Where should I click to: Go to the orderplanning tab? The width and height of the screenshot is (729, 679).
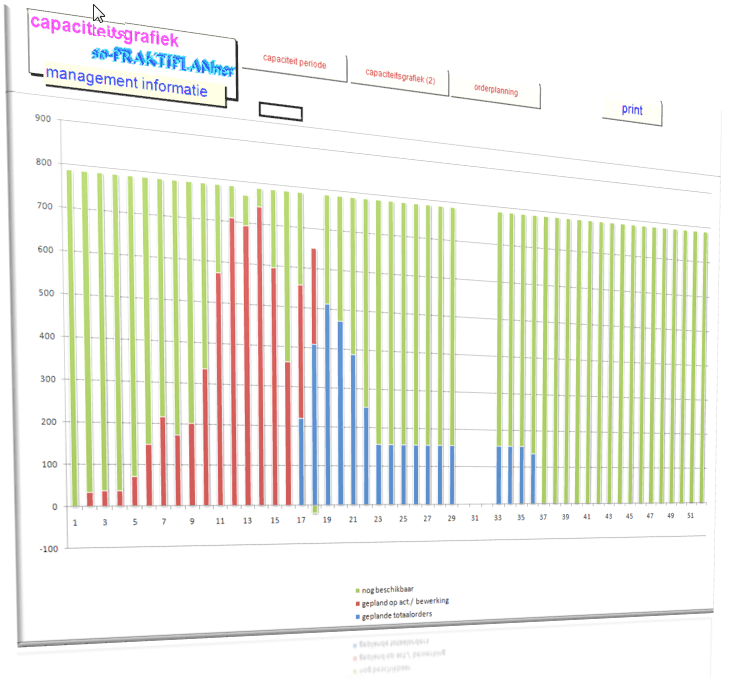(496, 91)
